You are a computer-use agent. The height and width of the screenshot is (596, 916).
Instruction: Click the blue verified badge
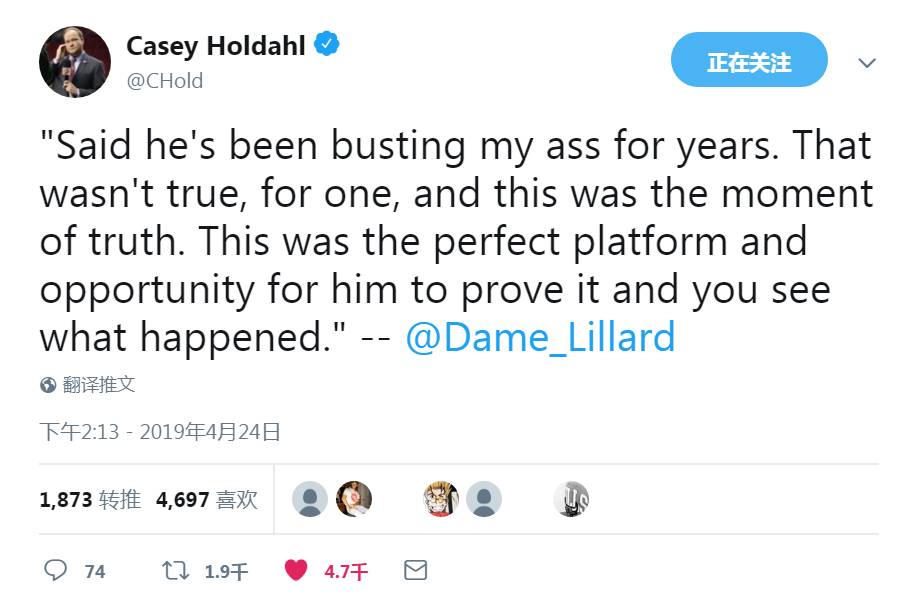click(x=327, y=45)
